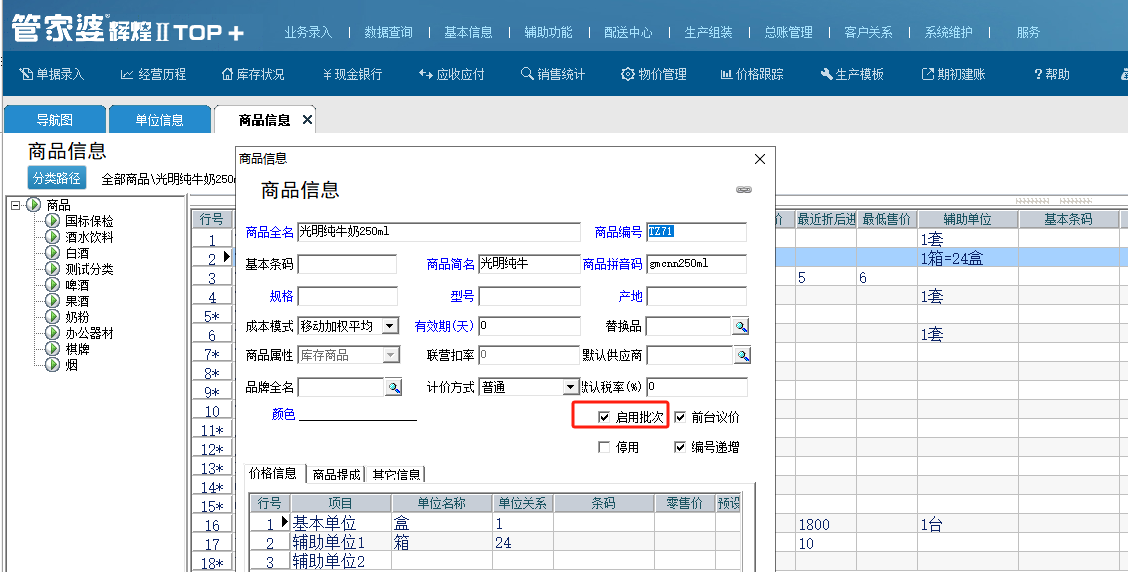Open the 成本模式 dropdown

[389, 327]
